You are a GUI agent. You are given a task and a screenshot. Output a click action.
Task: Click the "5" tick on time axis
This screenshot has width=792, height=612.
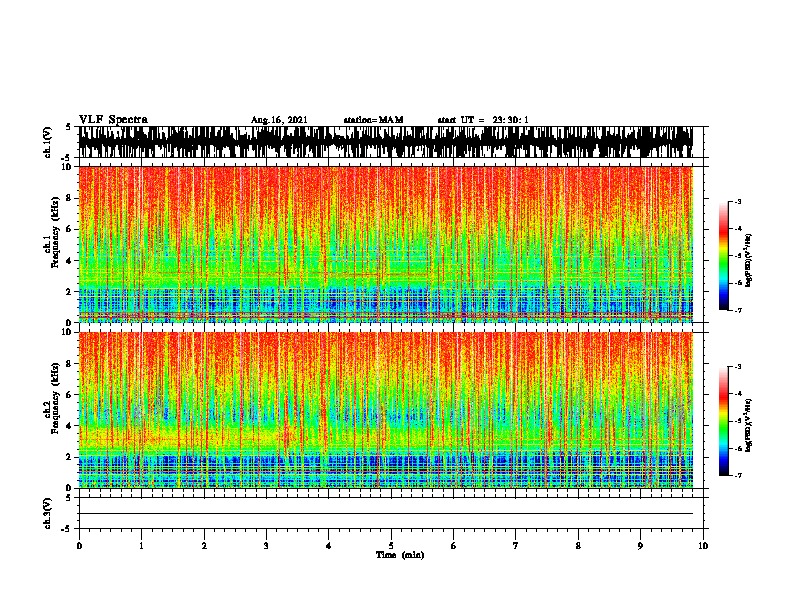[391, 546]
